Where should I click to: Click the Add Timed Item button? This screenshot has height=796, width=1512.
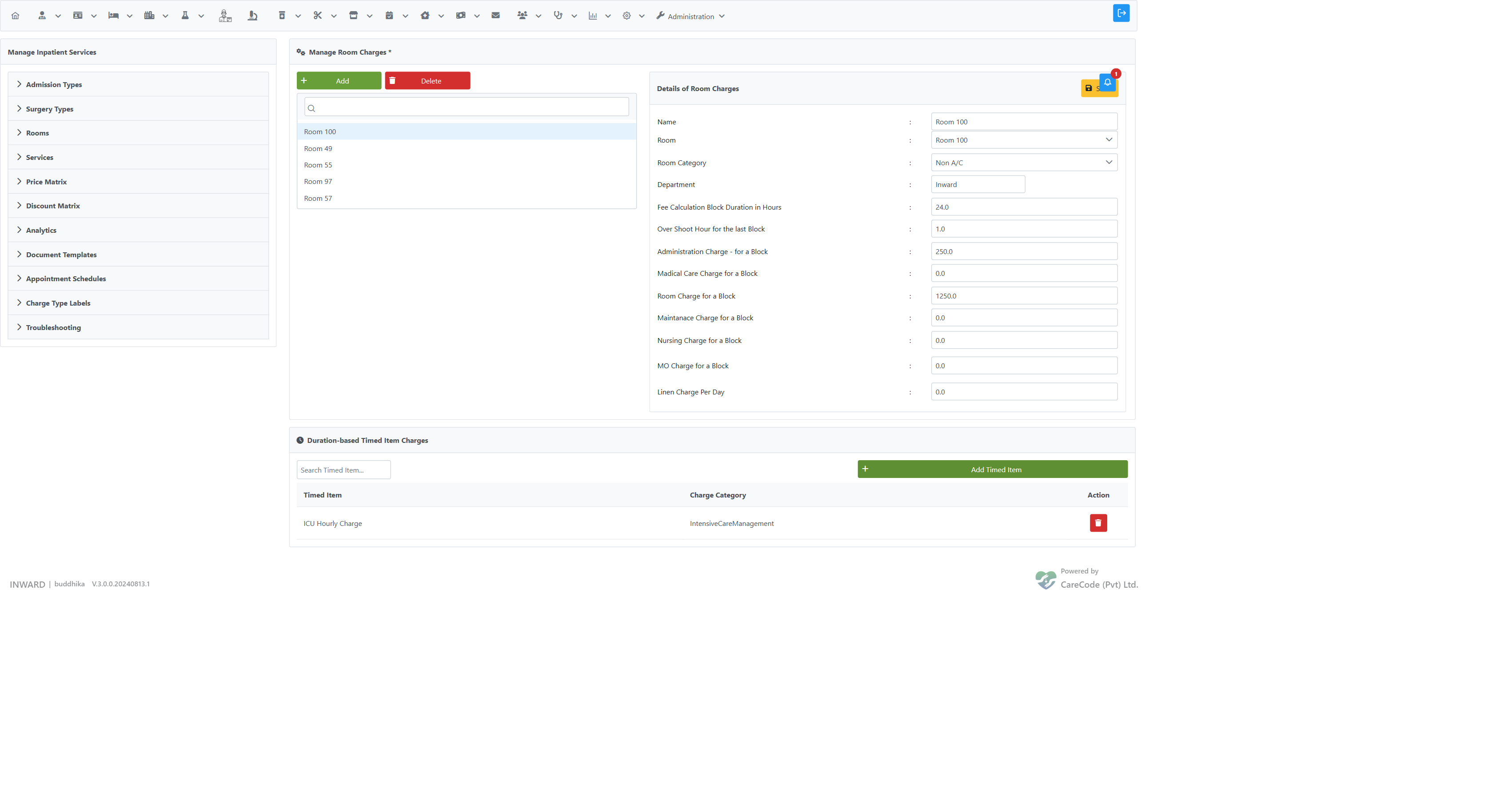tap(993, 469)
